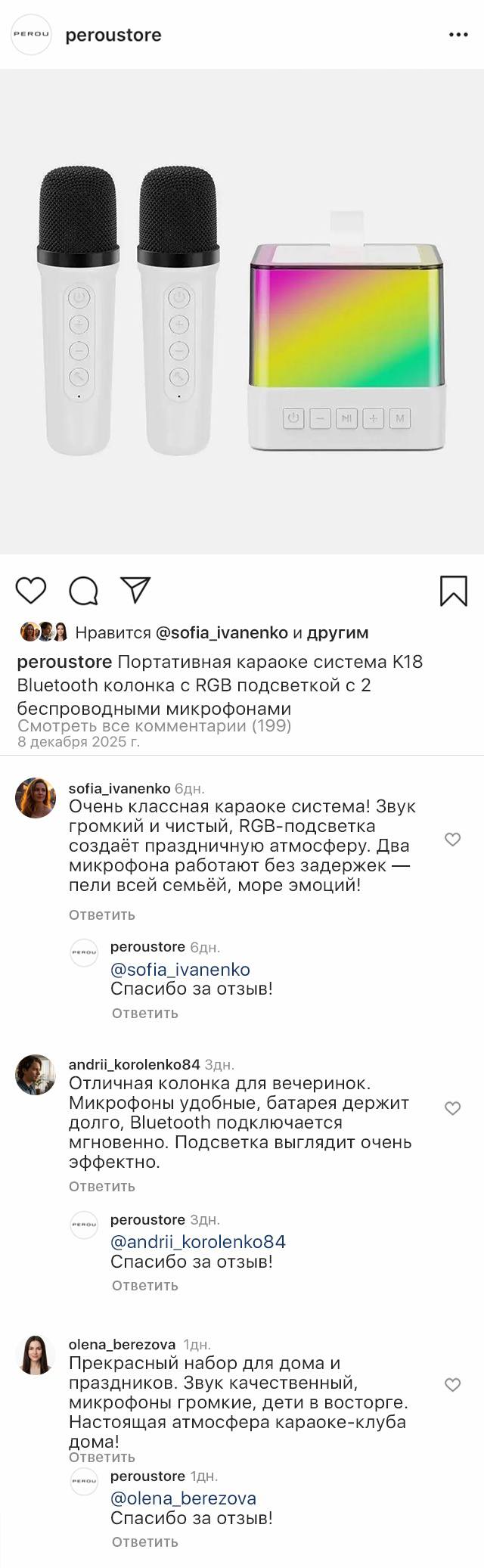The image size is (484, 1568).
Task: Reply to andrii_korolenko84's comment
Action: (x=102, y=1186)
